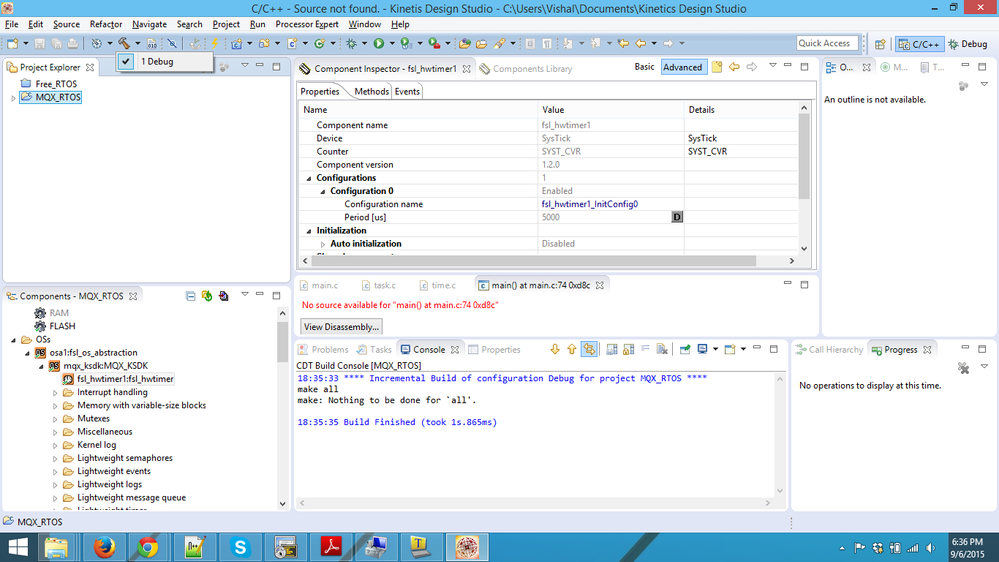Click the navigate Back yellow arrow icon

pyautogui.click(x=640, y=43)
